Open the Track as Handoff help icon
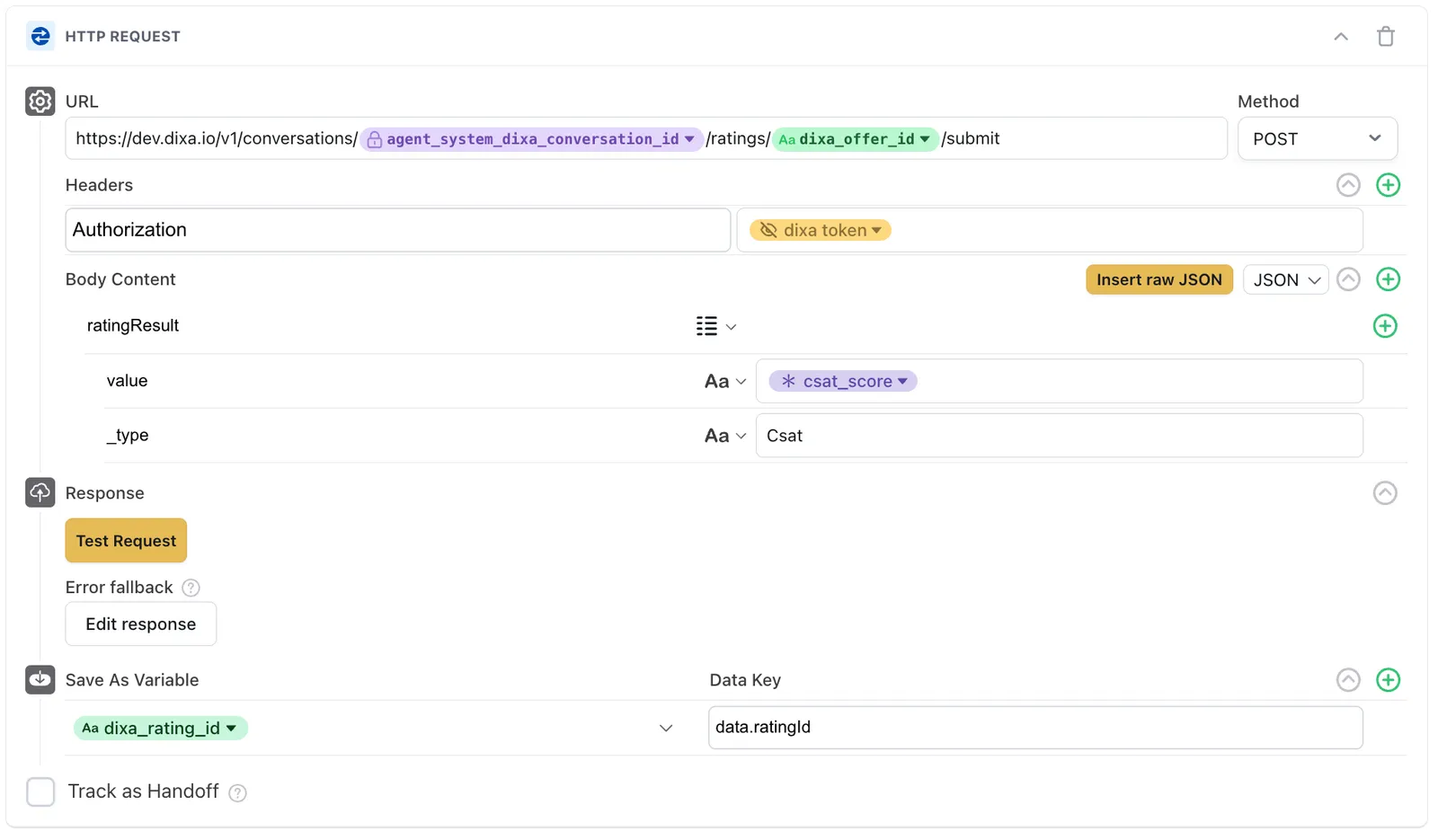Image resolution: width=1438 pixels, height=840 pixels. [x=237, y=792]
